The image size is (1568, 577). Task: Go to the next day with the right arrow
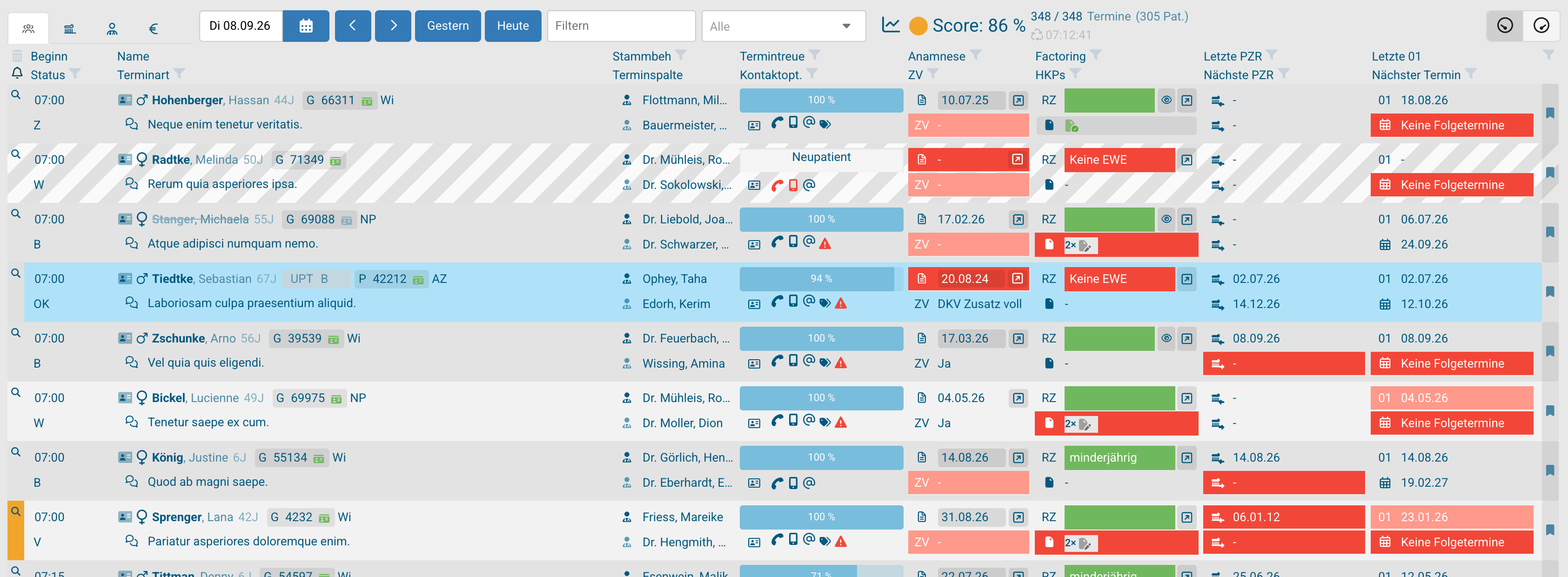(x=393, y=26)
